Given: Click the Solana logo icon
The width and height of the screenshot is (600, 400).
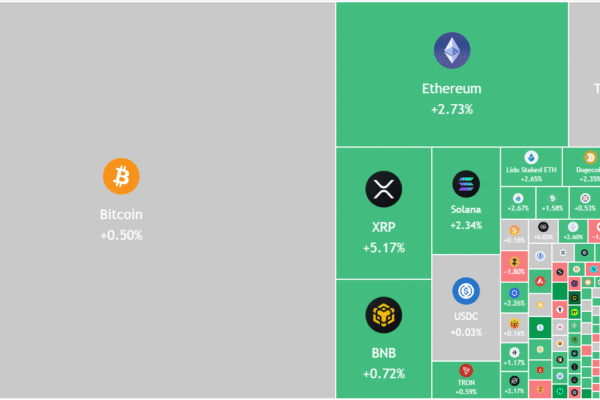Looking at the screenshot, I should 466,183.
